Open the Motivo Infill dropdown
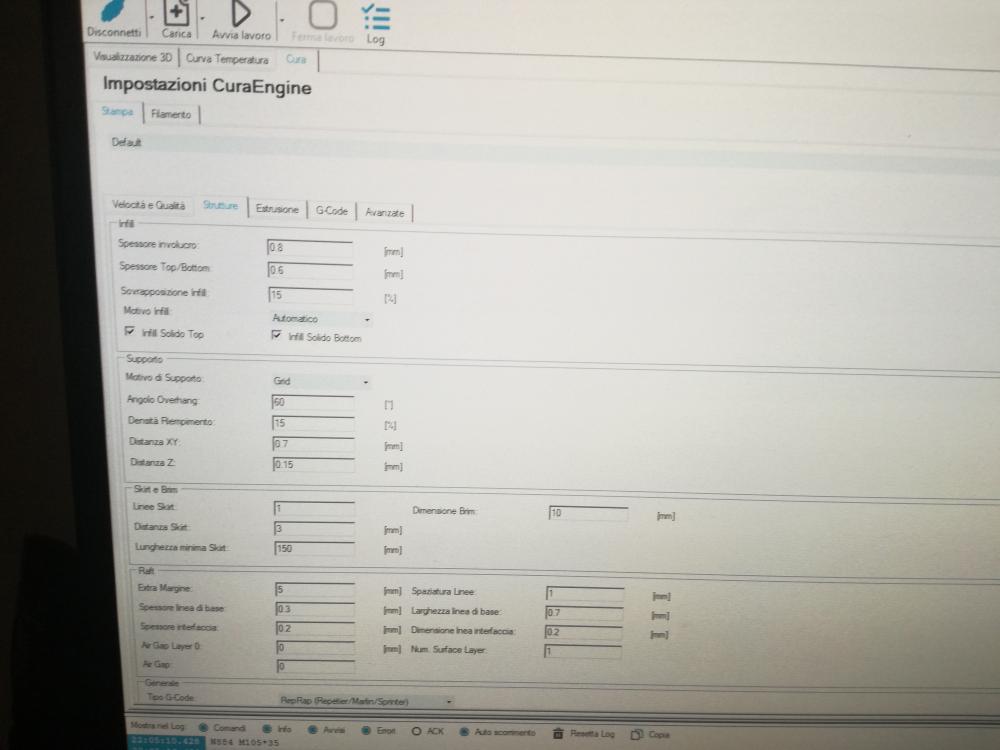Image resolution: width=1000 pixels, height=750 pixels. pos(321,319)
